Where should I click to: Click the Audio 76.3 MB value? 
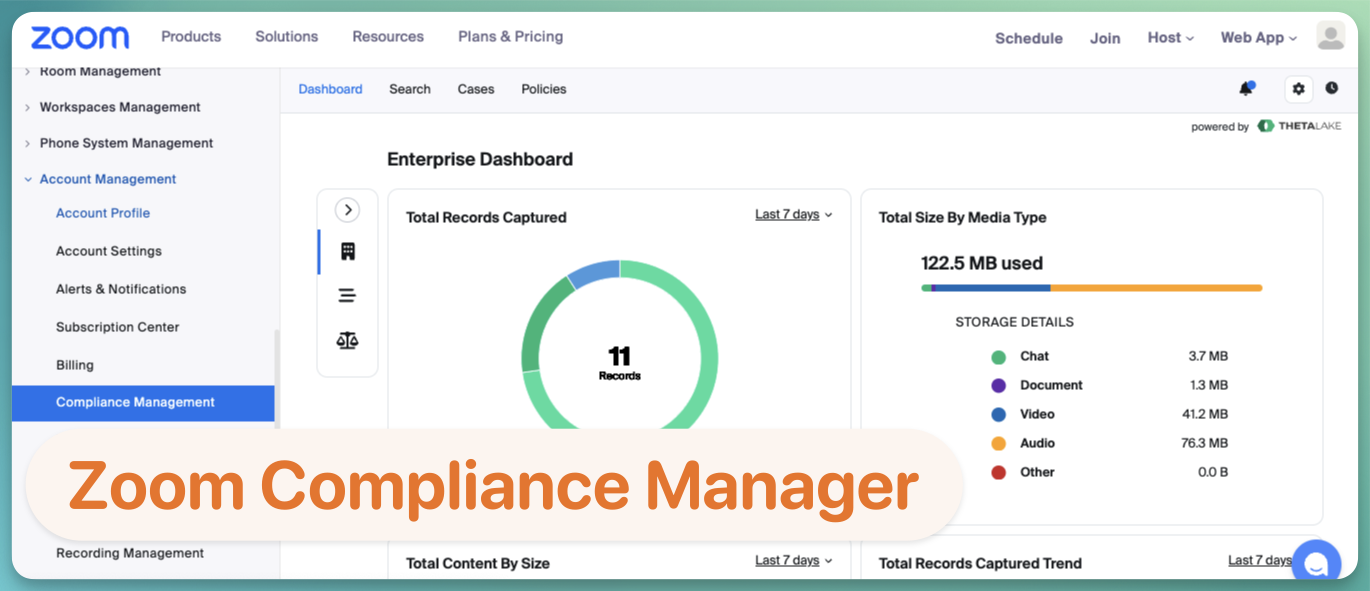point(1205,443)
